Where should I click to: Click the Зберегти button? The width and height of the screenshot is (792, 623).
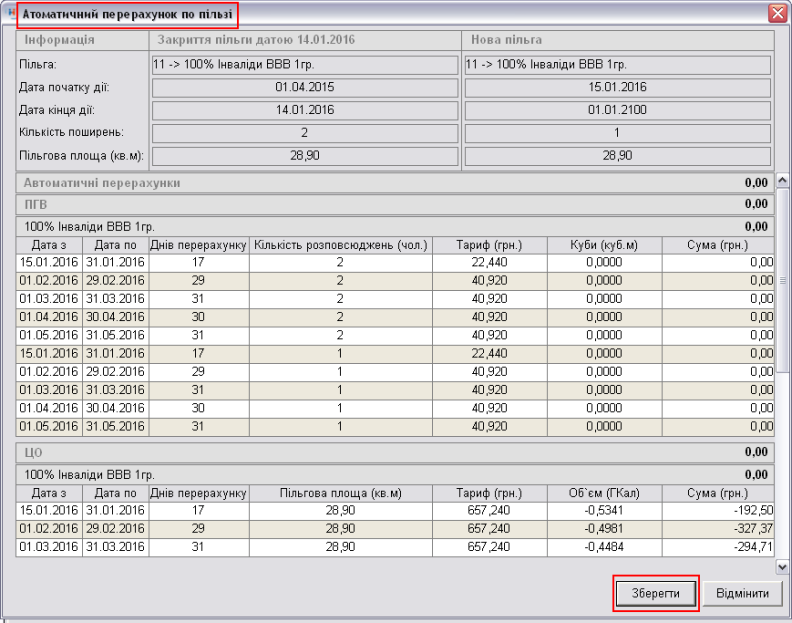click(655, 593)
